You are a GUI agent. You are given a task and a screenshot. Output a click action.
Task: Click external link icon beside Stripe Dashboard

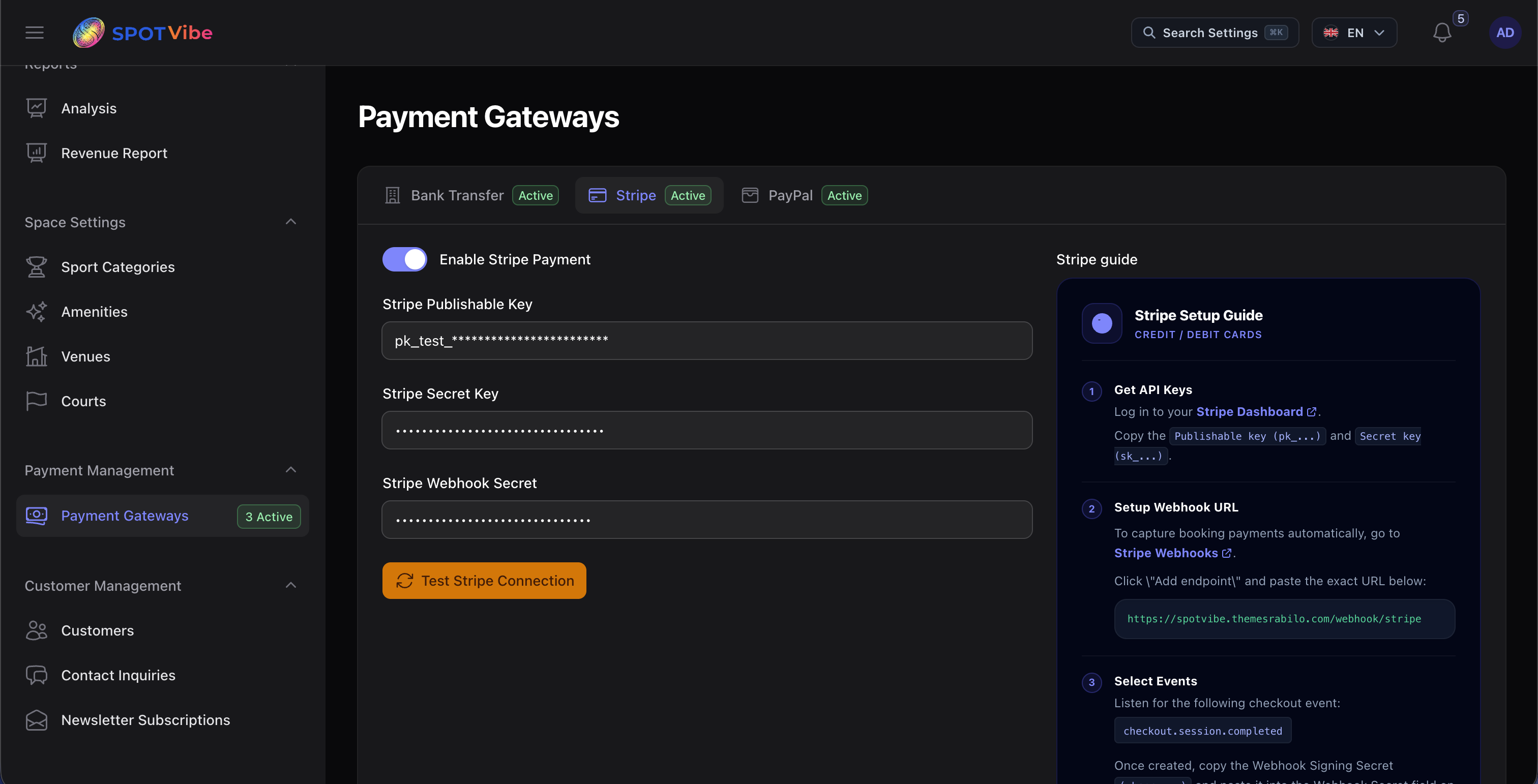(1312, 412)
